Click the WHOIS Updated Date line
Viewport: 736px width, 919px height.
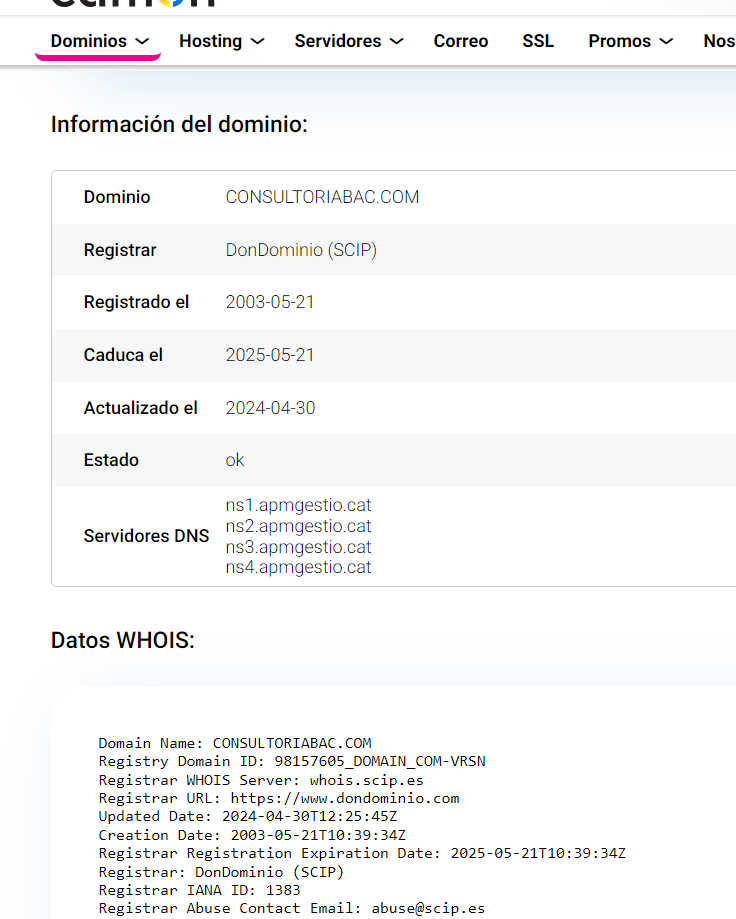point(248,816)
